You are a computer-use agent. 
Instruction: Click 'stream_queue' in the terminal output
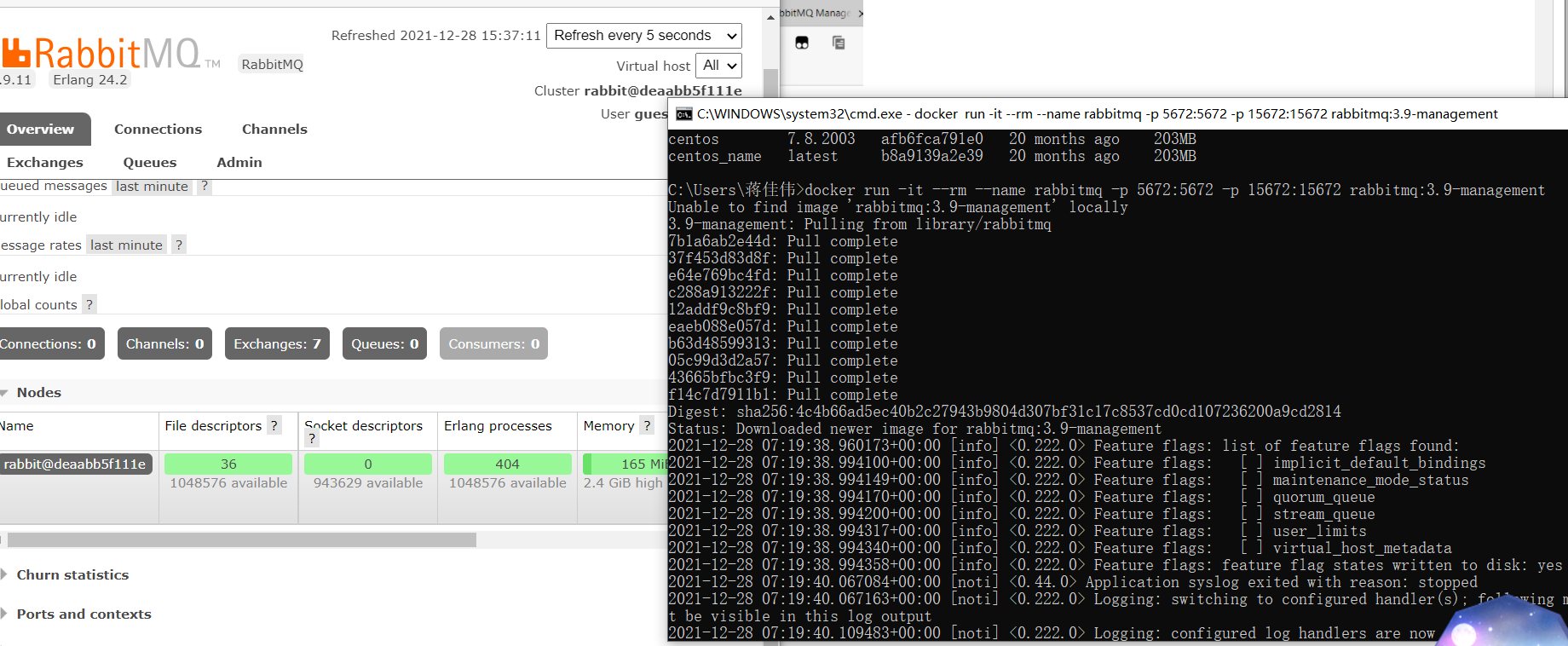1324,514
